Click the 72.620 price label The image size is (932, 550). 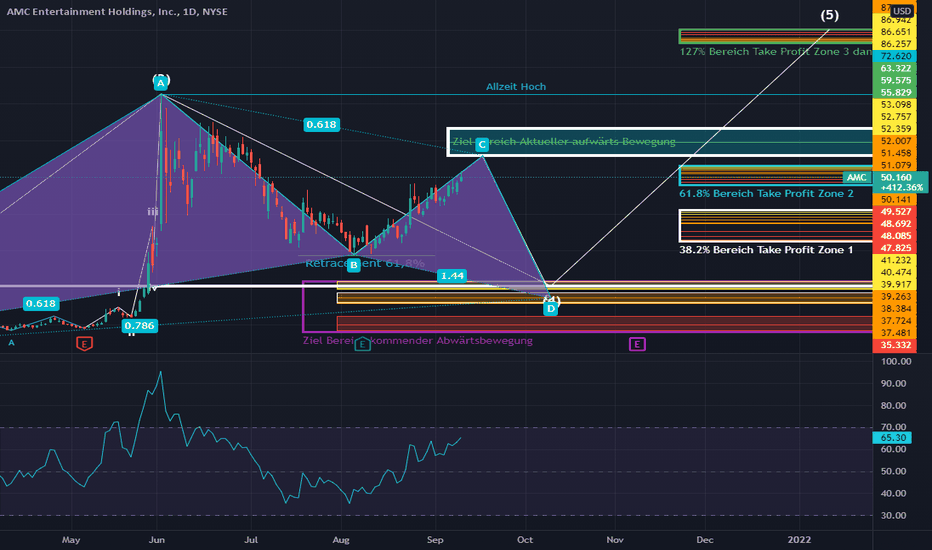pos(896,56)
